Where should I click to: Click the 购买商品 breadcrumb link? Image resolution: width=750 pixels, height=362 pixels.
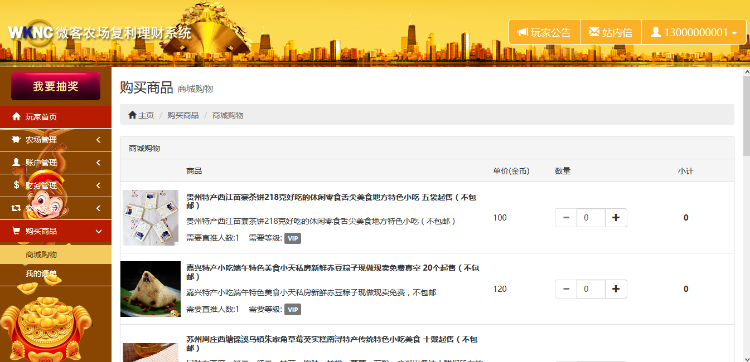pos(183,115)
